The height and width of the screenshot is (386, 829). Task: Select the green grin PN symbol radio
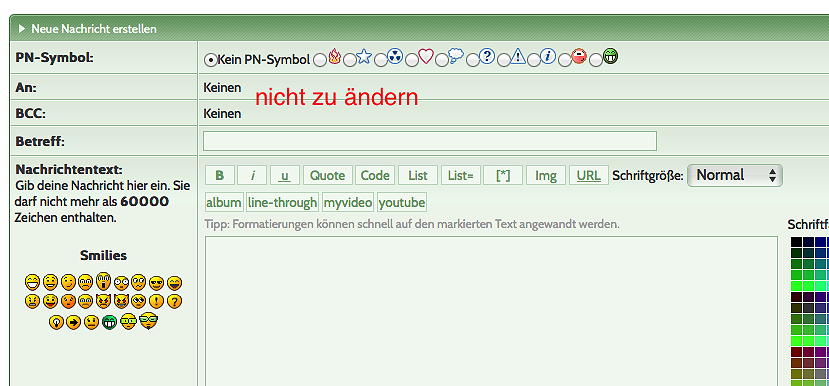pos(596,60)
